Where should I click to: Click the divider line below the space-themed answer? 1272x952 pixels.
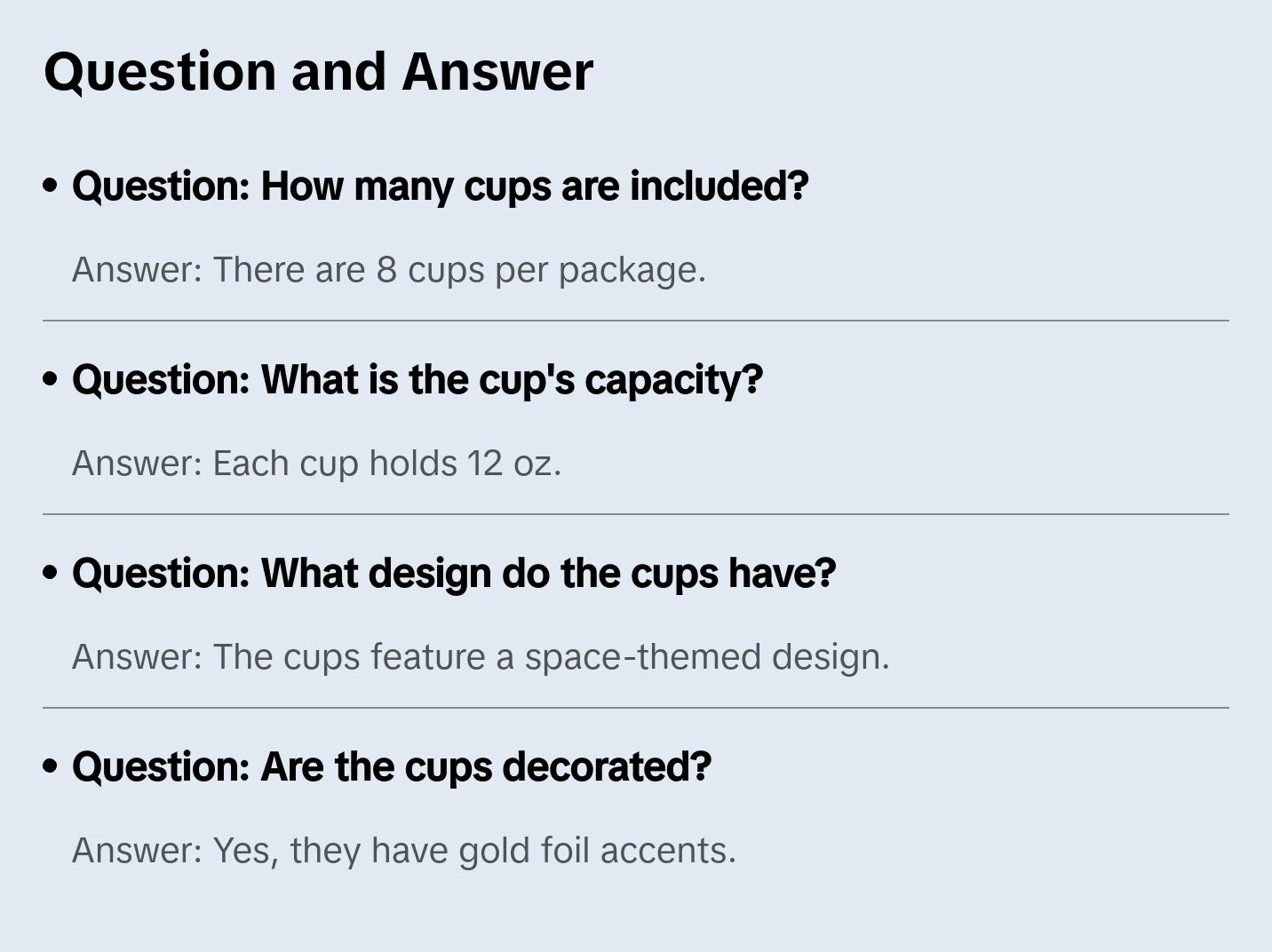click(x=636, y=708)
